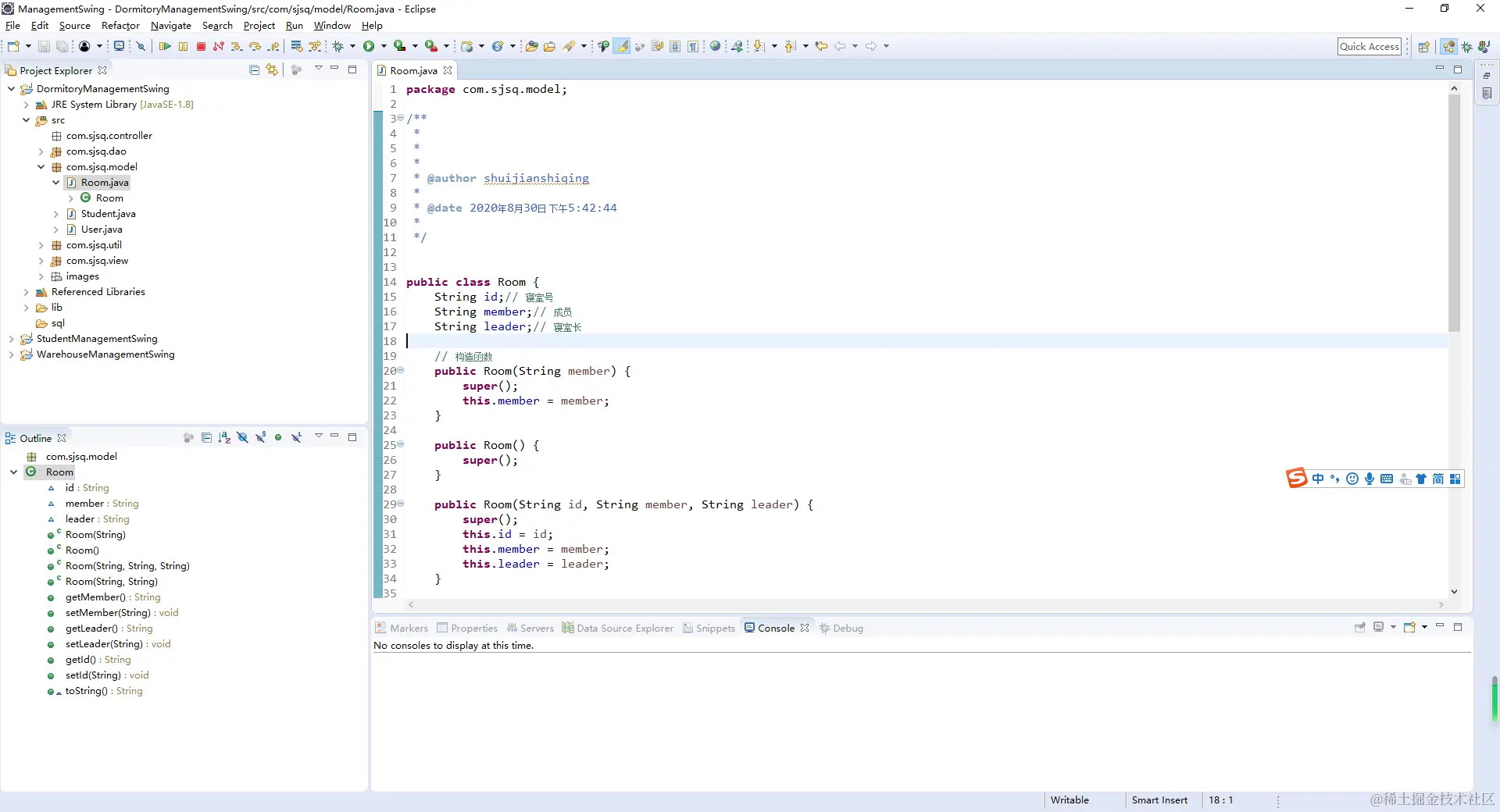
Task: Toggle Sogou Chinese/English input mode
Action: click(1318, 479)
